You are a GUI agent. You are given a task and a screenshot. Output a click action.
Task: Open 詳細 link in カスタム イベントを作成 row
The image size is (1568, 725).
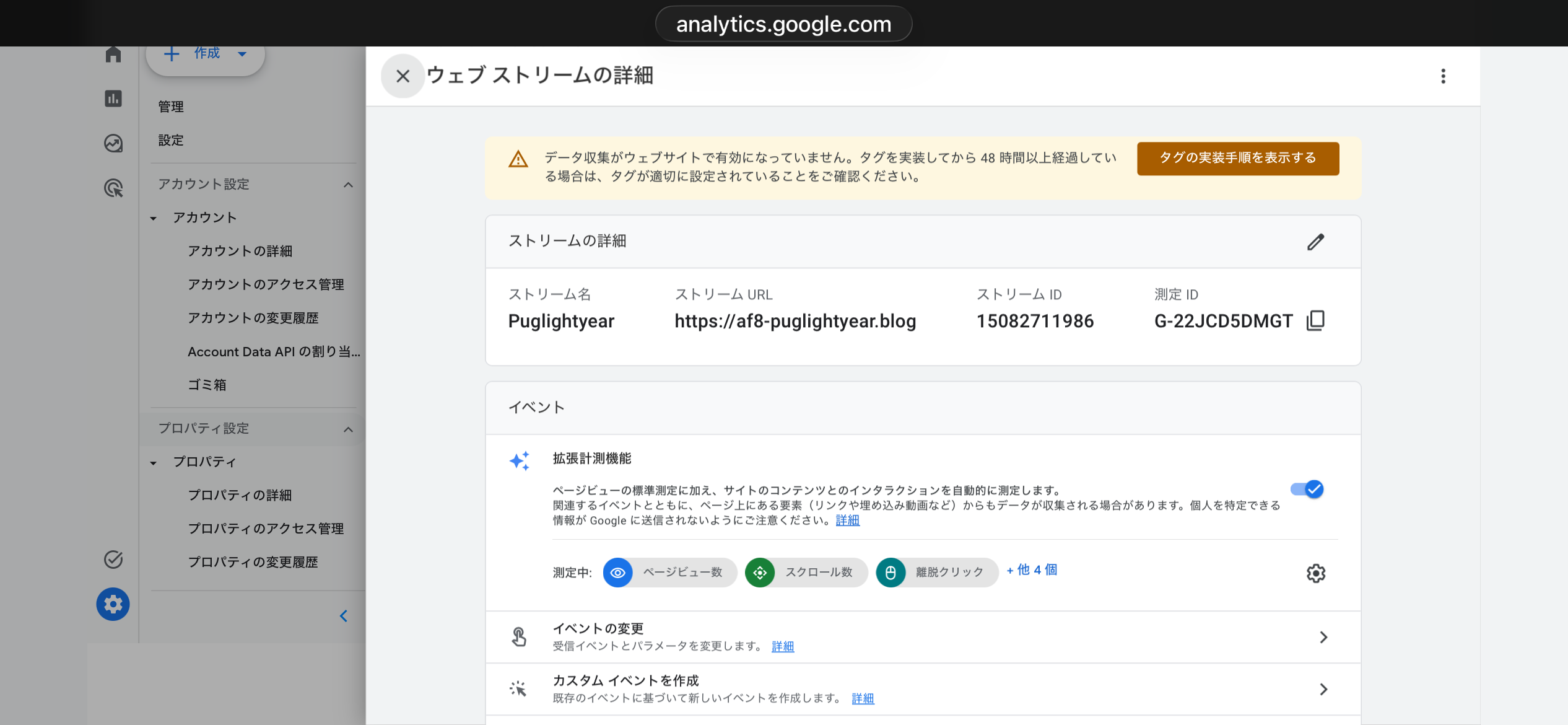coord(862,698)
